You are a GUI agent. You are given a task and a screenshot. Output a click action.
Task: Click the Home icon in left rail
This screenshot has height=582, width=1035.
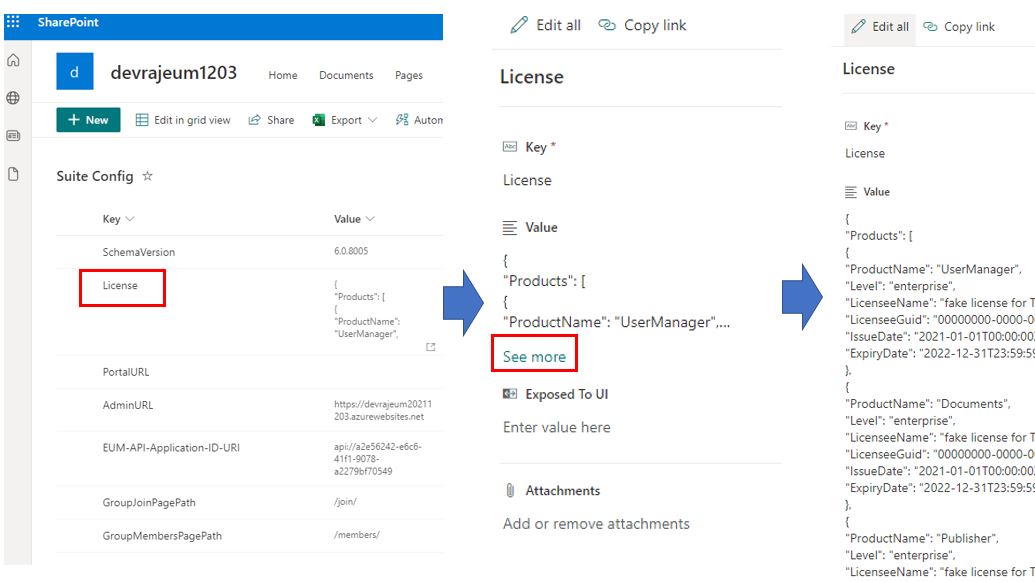[x=13, y=61]
